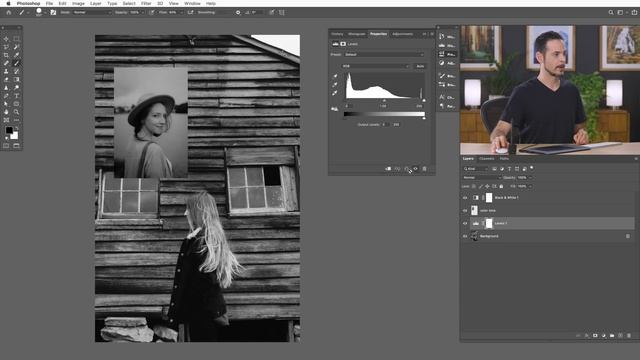Set gray point with Levels eyedropper
This screenshot has width=640, height=360.
click(x=335, y=84)
